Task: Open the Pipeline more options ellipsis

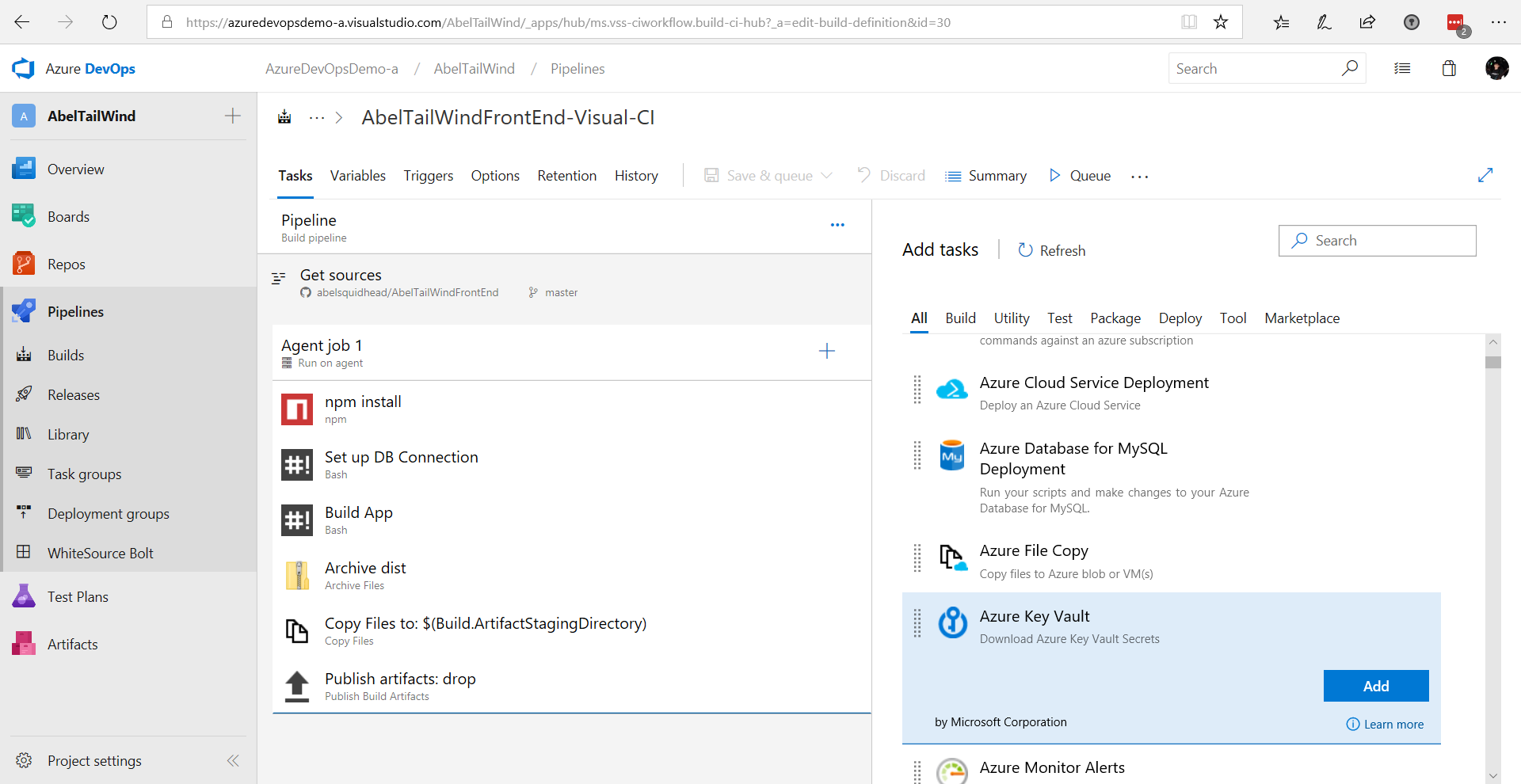Action: (x=837, y=225)
